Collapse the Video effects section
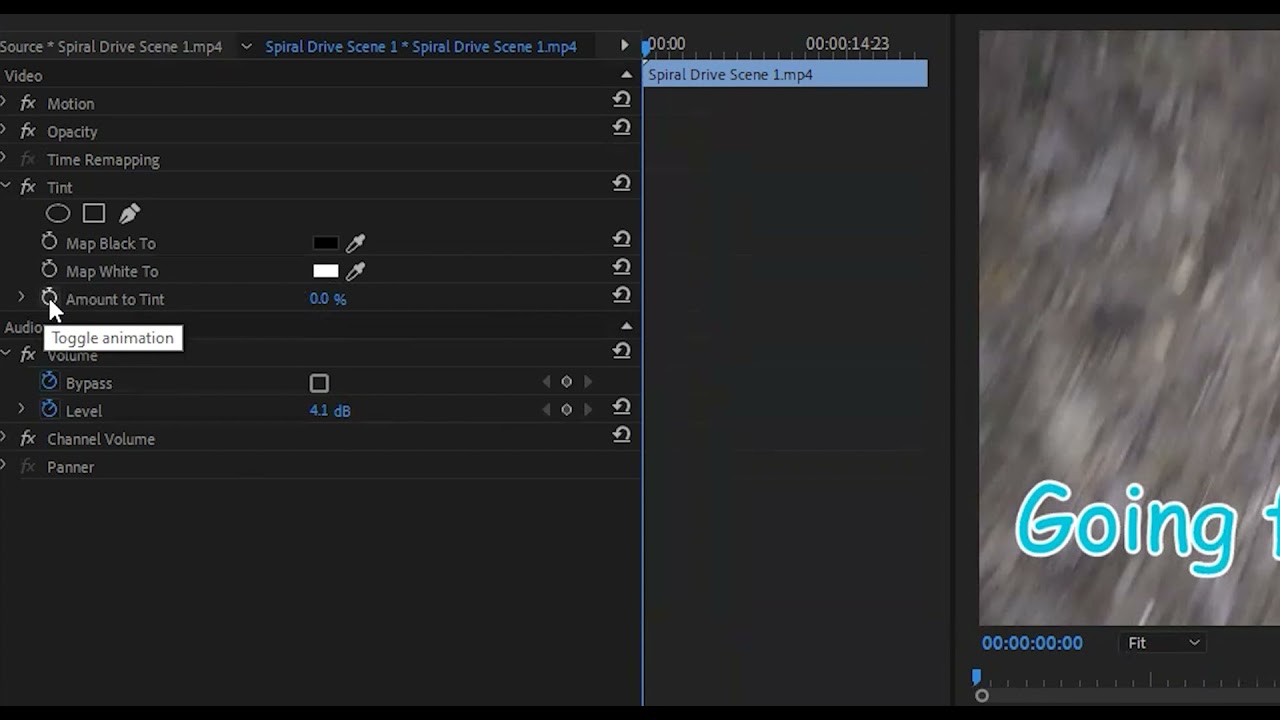The height and width of the screenshot is (720, 1280). click(627, 75)
